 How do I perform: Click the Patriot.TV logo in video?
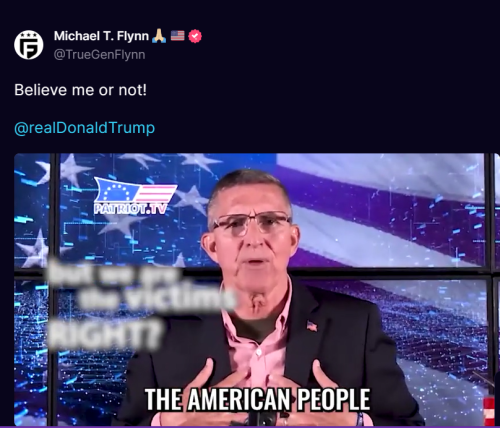click(x=134, y=196)
